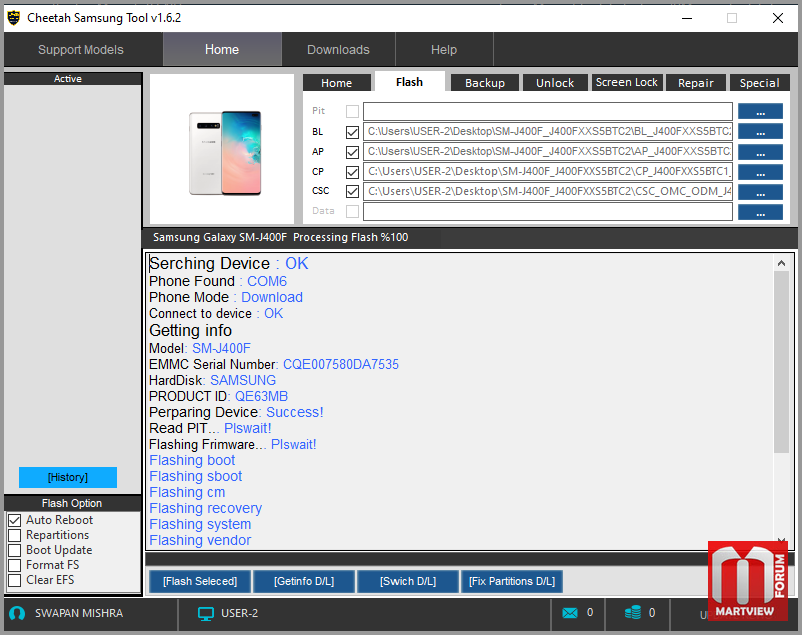
Task: Click the 'Flashing sboot' log line
Action: (x=195, y=476)
